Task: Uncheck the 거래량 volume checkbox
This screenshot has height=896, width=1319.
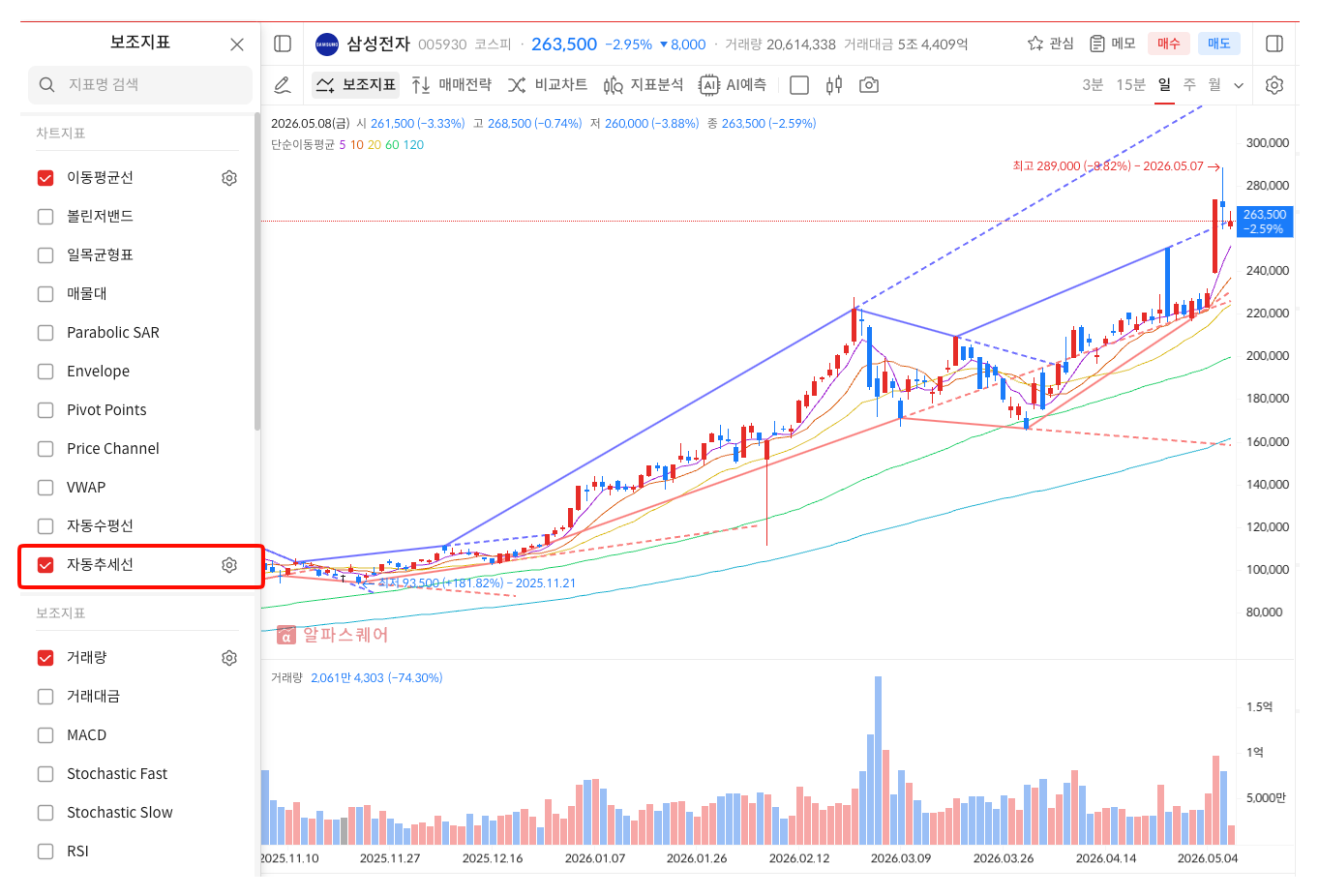Action: (45, 658)
